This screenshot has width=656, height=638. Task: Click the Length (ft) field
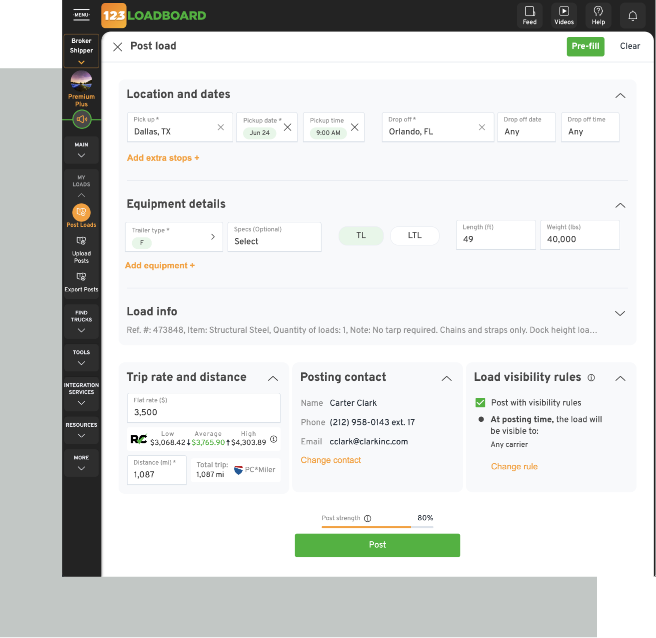pos(496,235)
